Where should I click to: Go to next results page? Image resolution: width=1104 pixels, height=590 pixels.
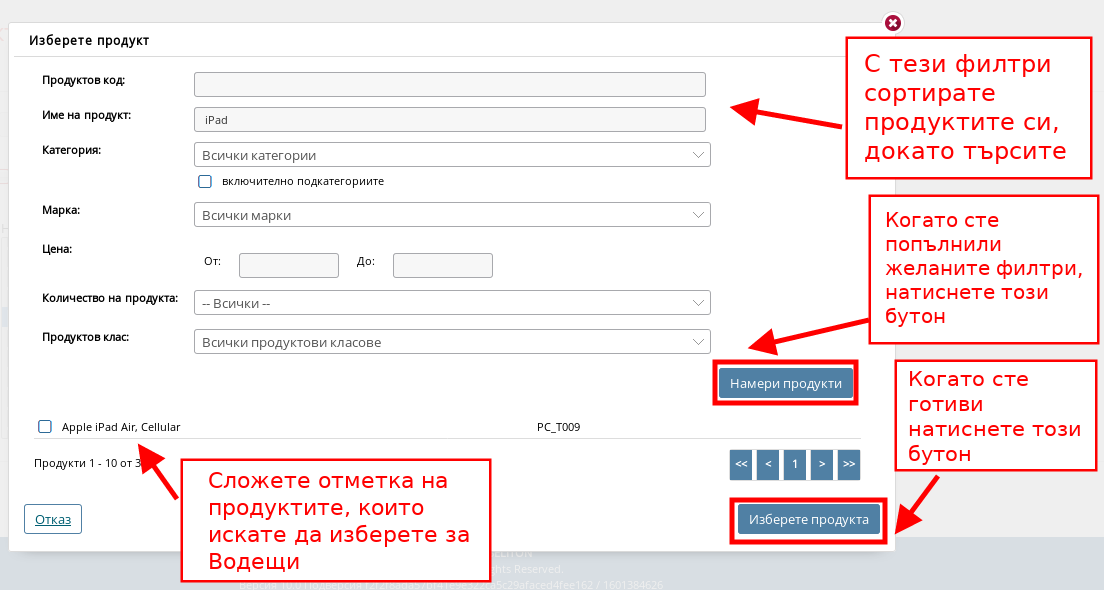coord(822,465)
